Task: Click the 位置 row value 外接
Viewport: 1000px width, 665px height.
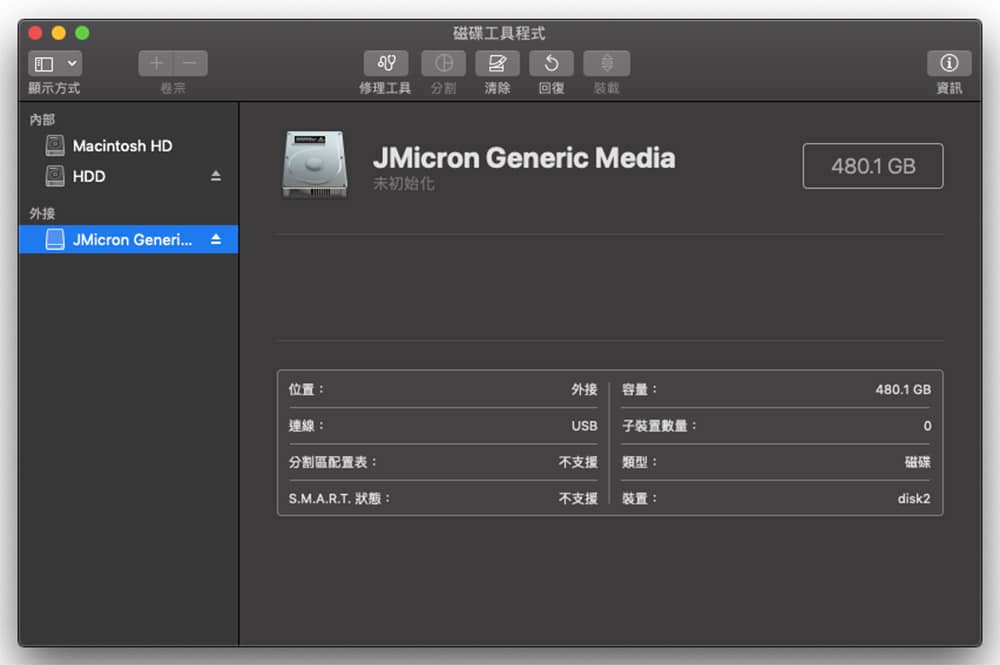Action: pyautogui.click(x=584, y=390)
